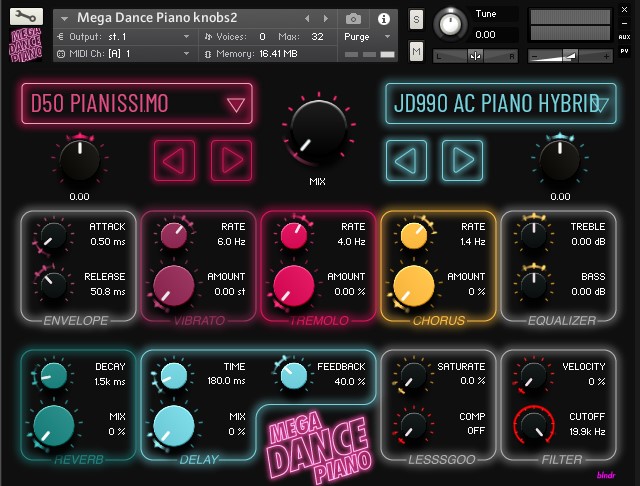
Task: Expand the Output st. 1 dropdown
Action: (x=187, y=37)
